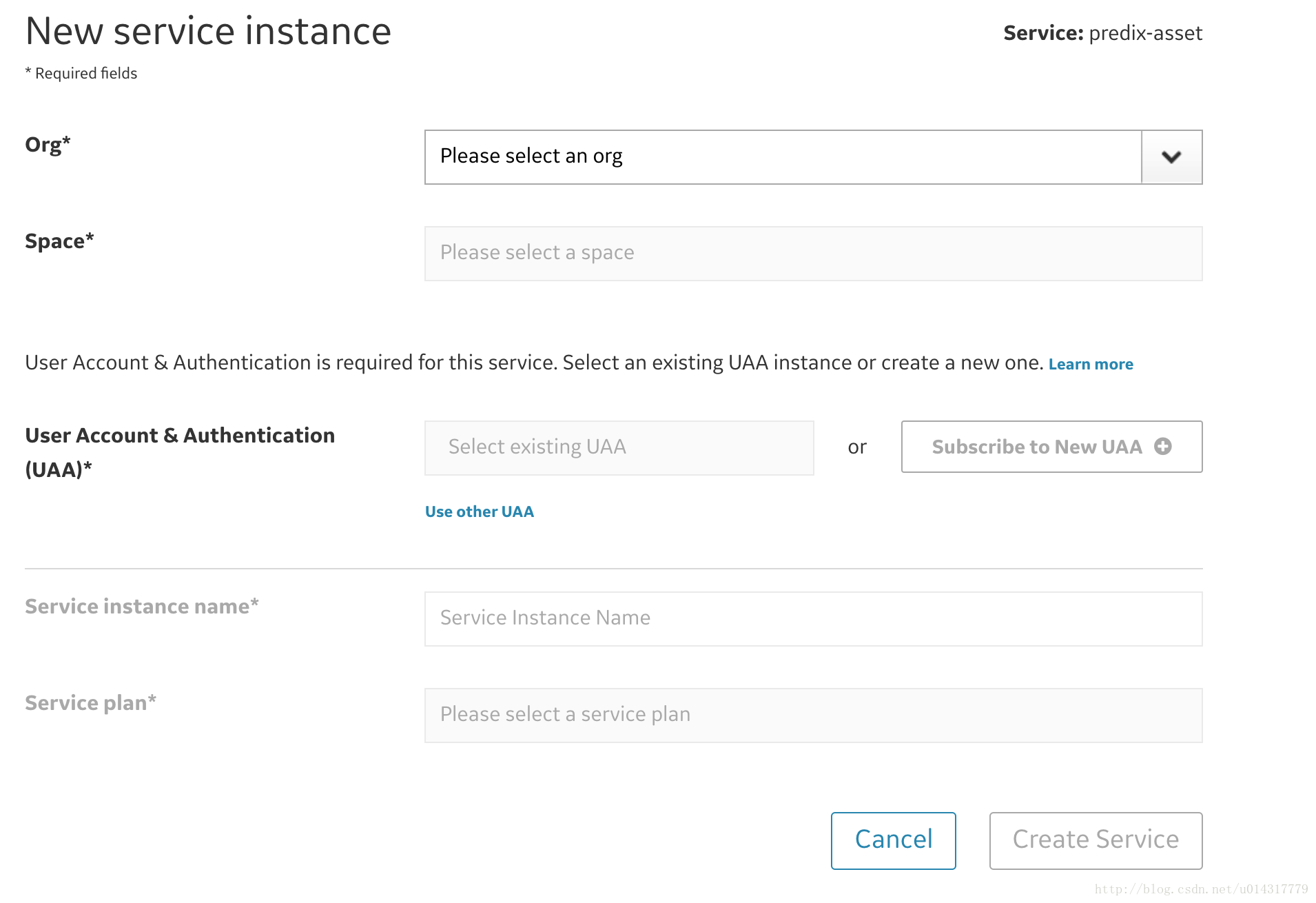Viewport: 1316px width, 903px height.
Task: Click the '* Required fields' note
Action: [81, 73]
